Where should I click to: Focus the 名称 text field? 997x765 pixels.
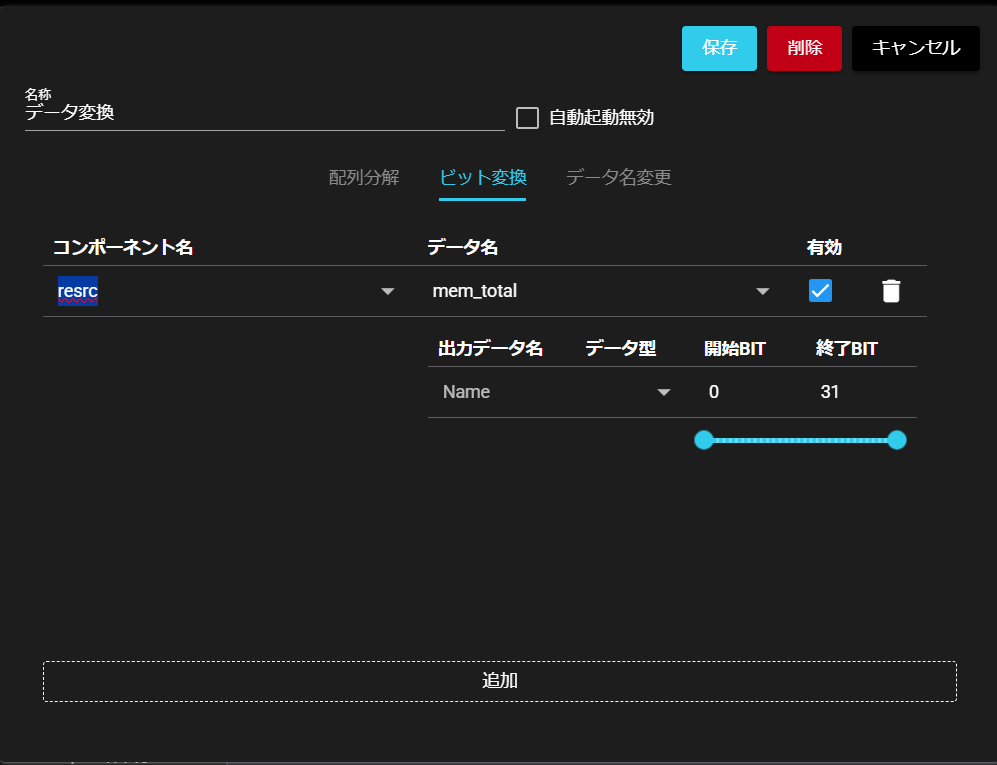click(264, 114)
